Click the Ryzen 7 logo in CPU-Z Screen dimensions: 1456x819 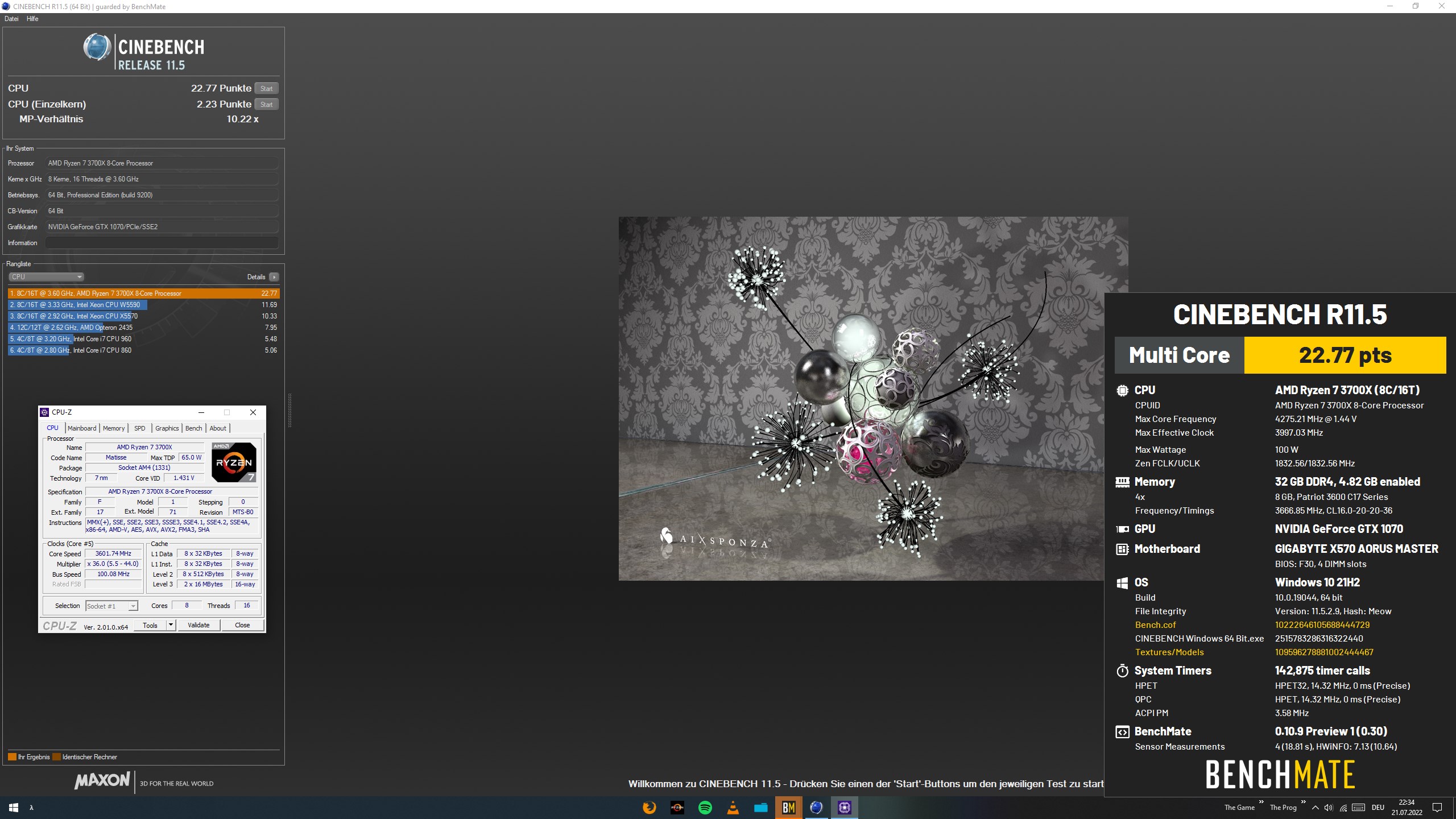234,462
